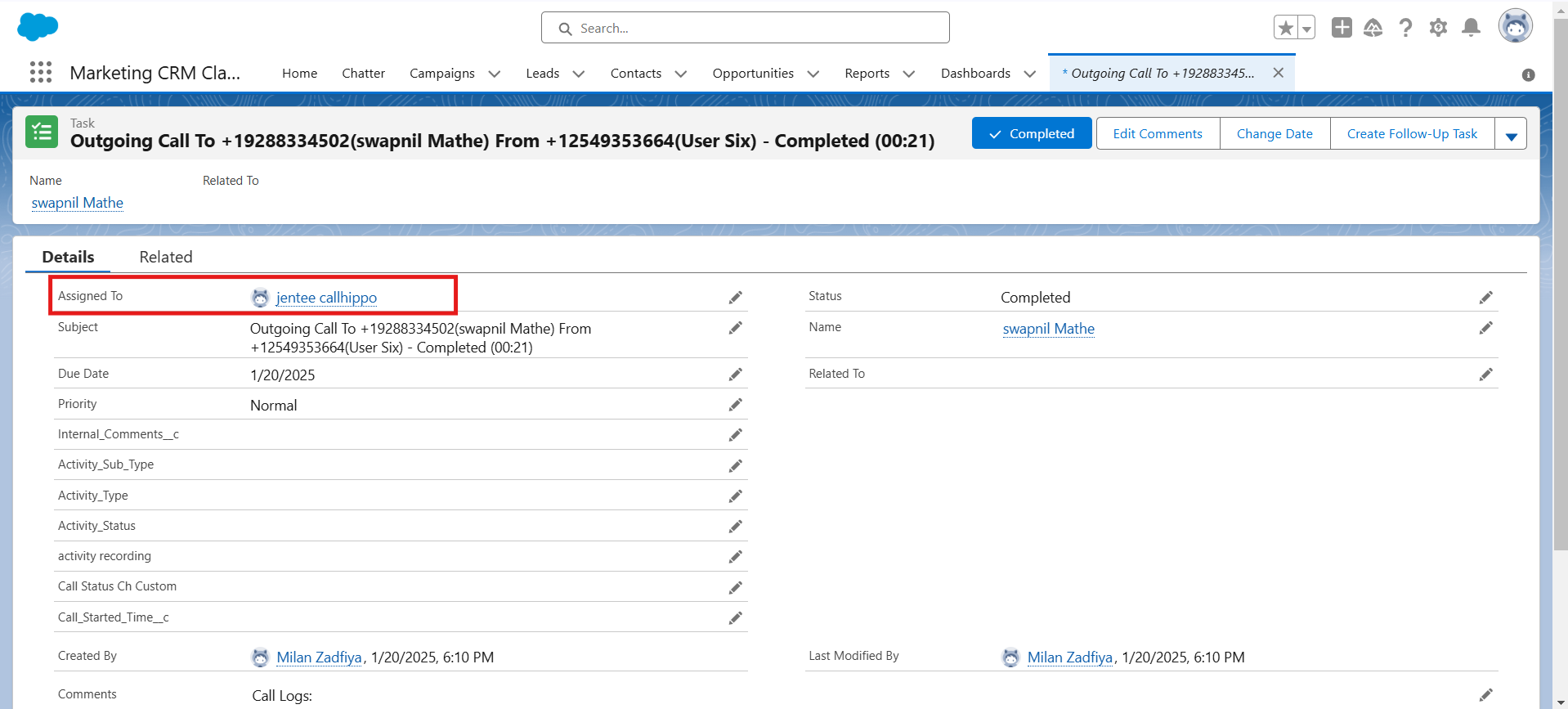Click the info icon beside tab bar
The height and width of the screenshot is (709, 1568).
click(x=1528, y=74)
